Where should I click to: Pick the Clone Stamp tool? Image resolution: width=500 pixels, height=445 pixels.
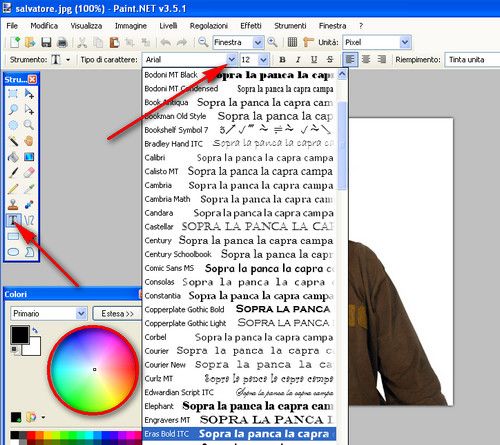[13, 204]
